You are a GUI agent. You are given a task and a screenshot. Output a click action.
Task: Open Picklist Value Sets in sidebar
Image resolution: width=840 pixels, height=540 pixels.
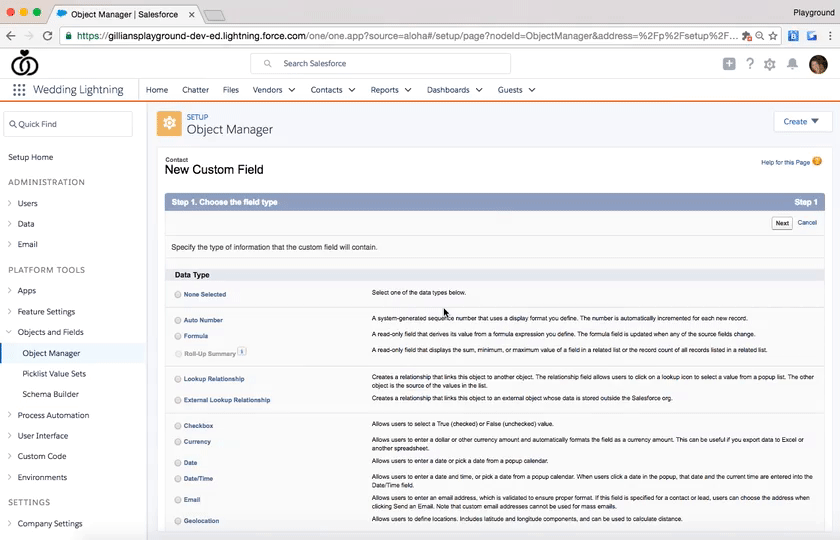point(54,373)
